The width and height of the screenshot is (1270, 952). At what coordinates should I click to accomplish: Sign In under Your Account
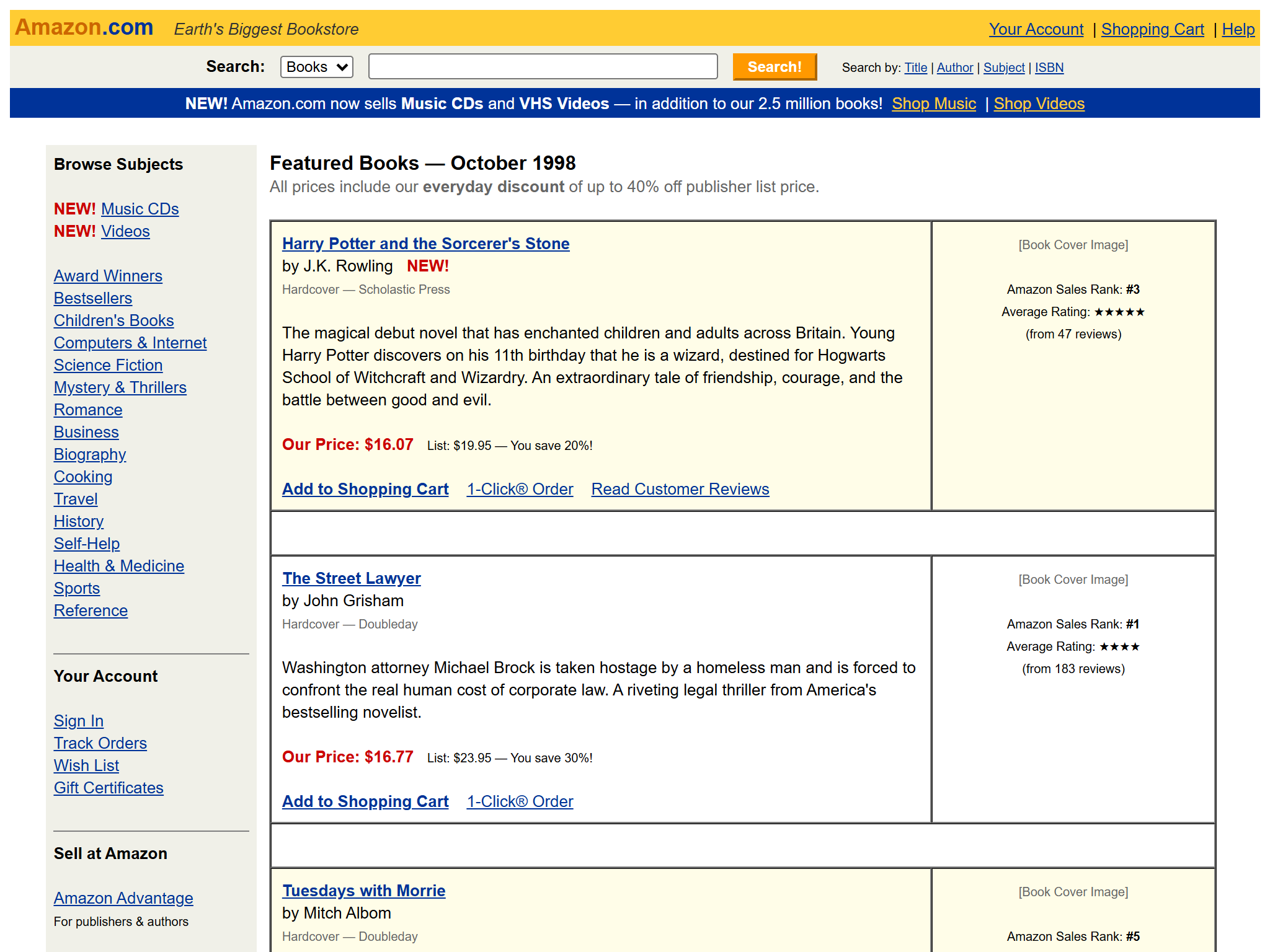78,721
